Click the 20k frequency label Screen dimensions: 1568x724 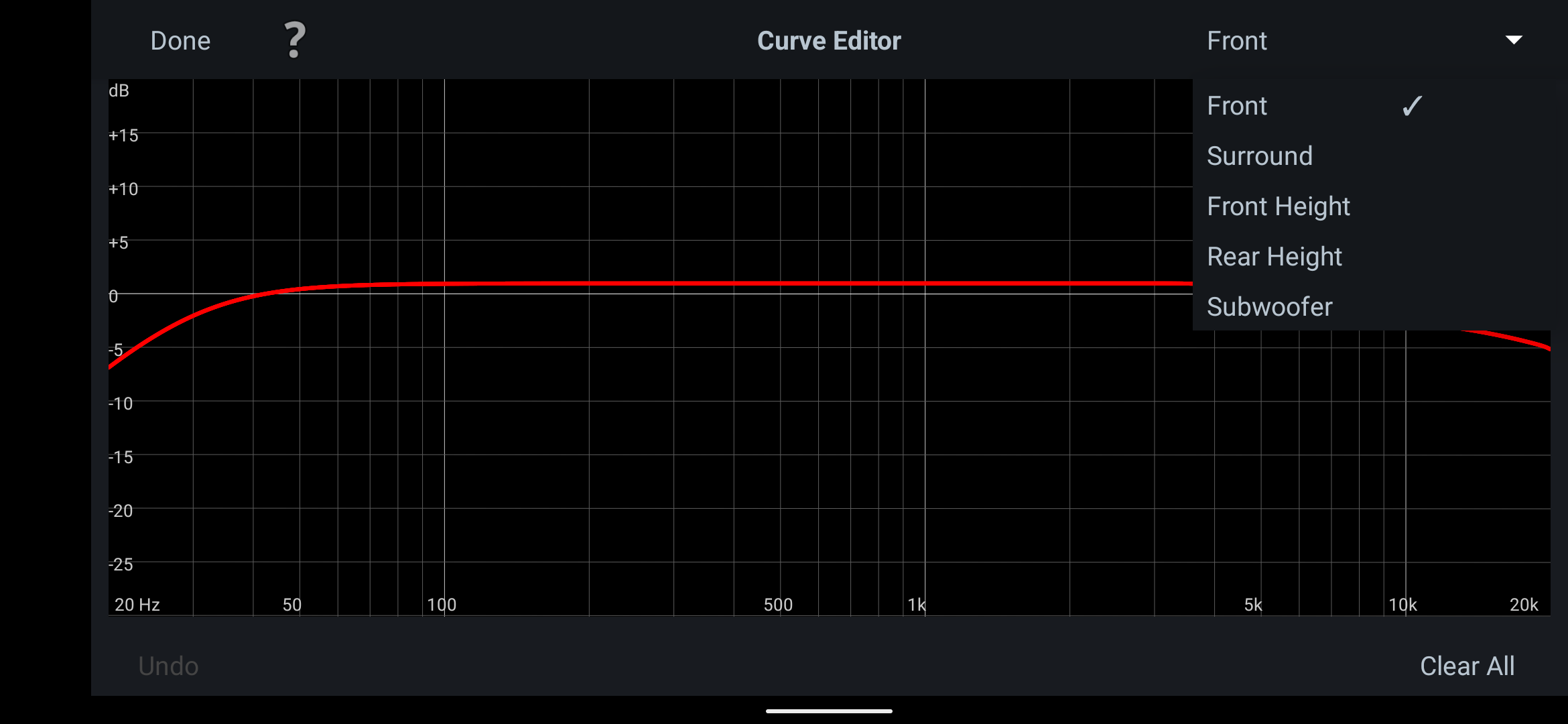[x=1524, y=605]
